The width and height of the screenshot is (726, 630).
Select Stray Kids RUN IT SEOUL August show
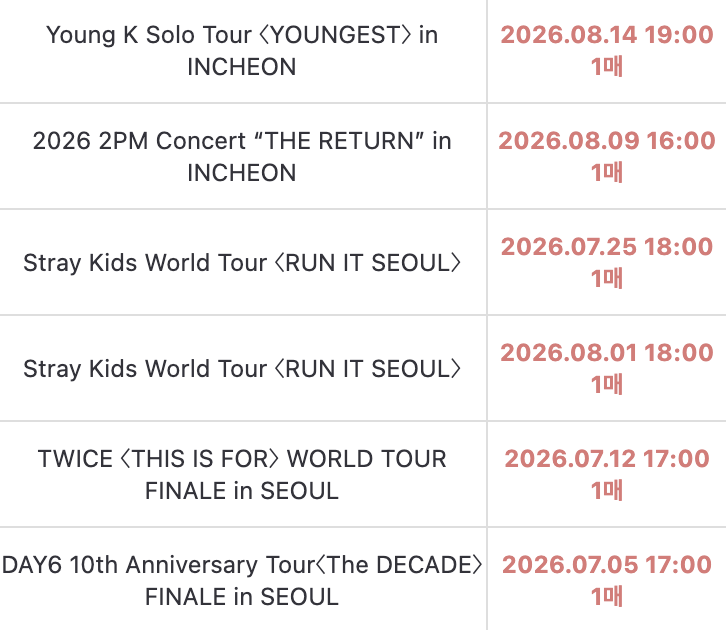point(242,368)
